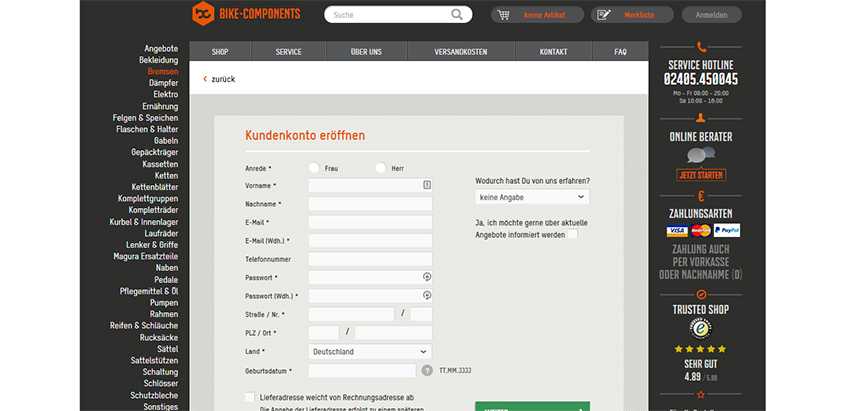
Task: Click the Merkliste notepad icon
Action: (603, 15)
